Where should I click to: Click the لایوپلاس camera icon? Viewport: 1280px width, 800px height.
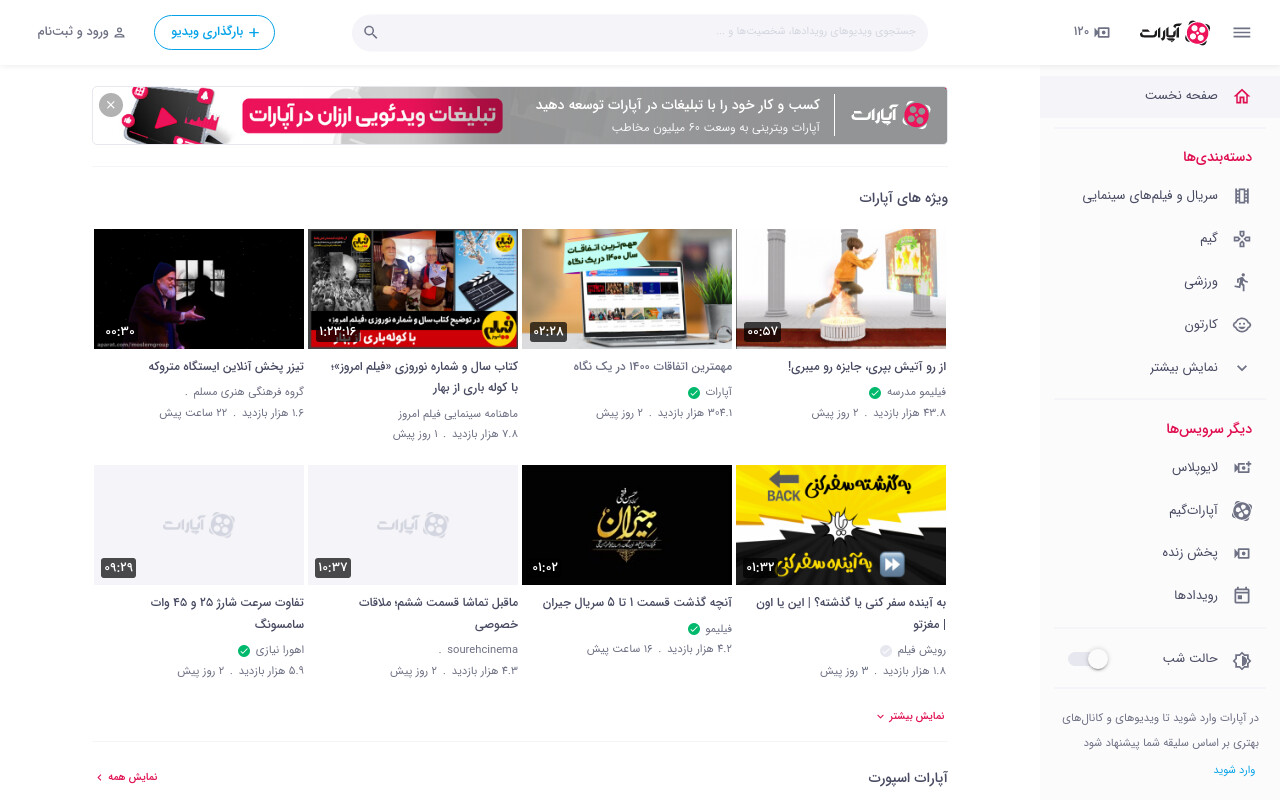click(x=1241, y=467)
